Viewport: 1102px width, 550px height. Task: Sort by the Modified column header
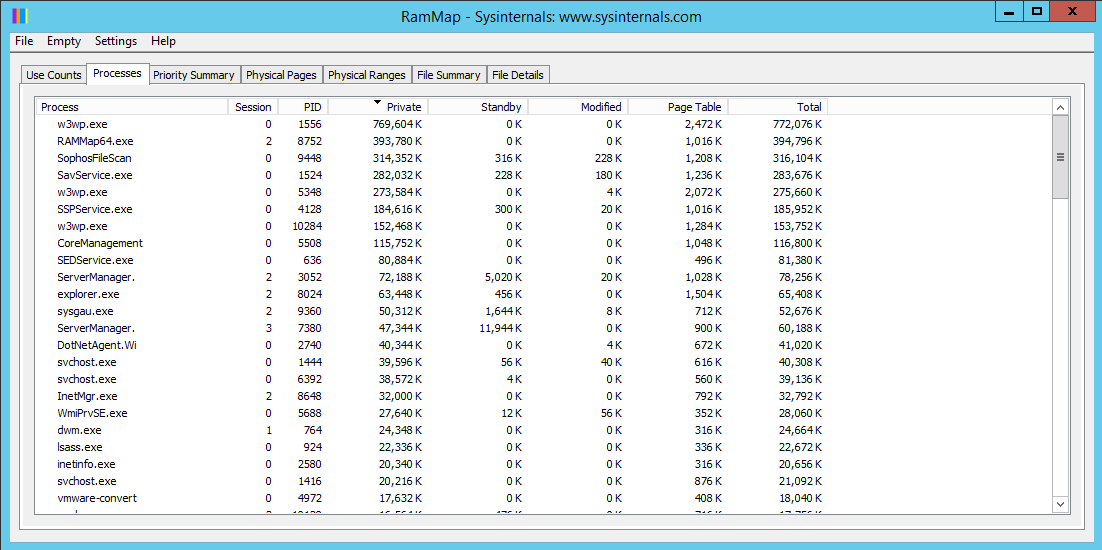click(578, 107)
